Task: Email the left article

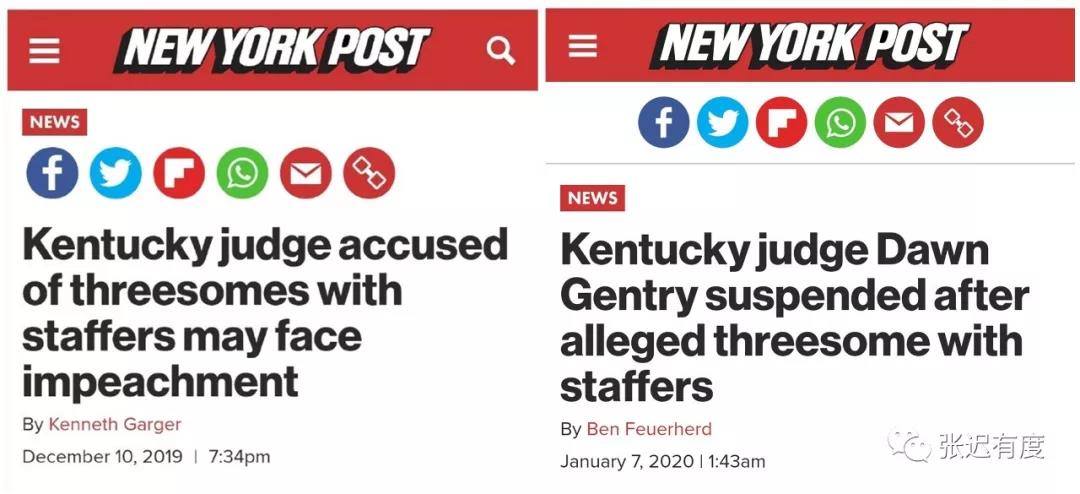Action: [x=306, y=173]
